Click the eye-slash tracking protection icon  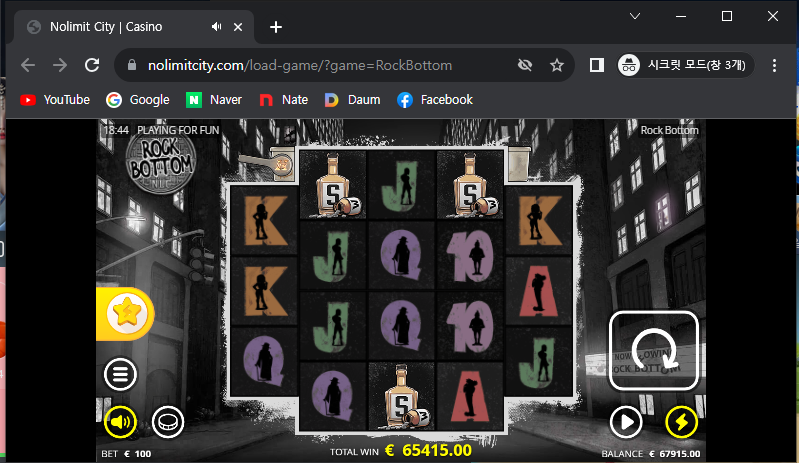click(525, 65)
